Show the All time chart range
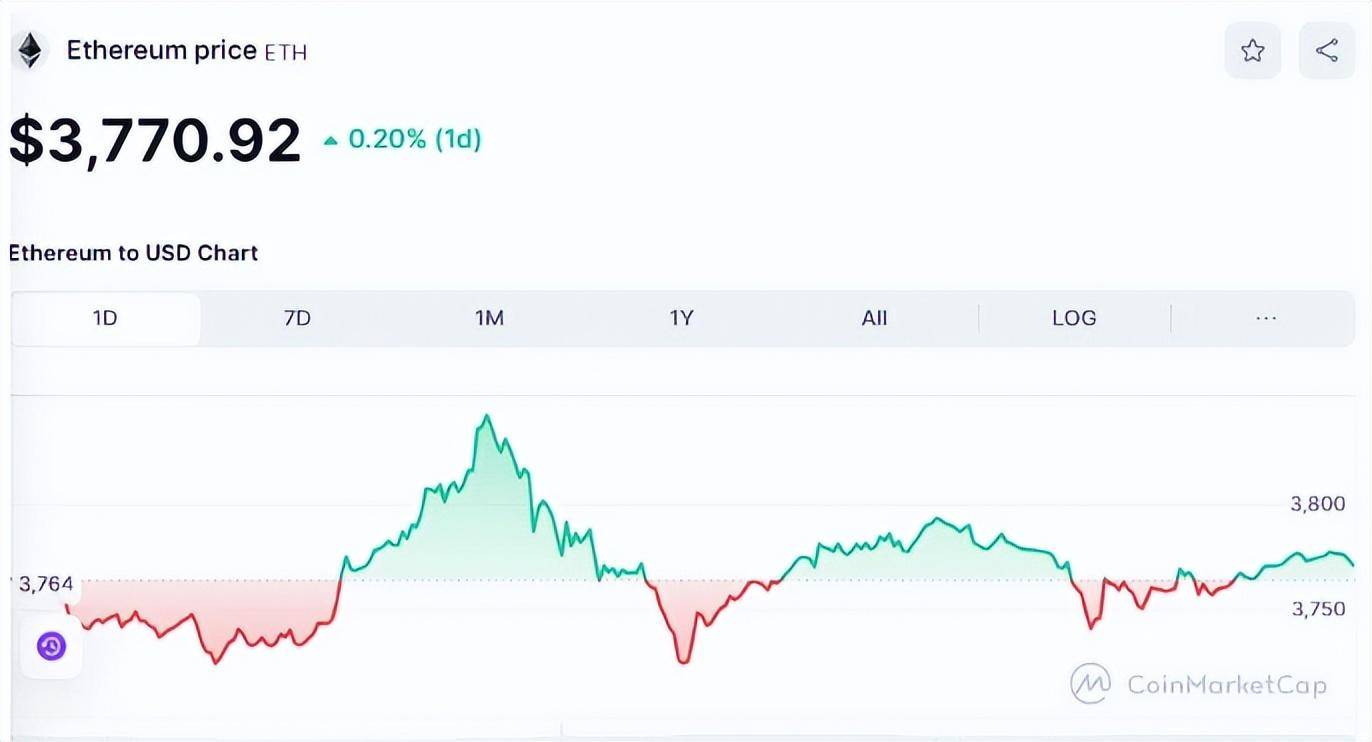Image resolution: width=1372 pixels, height=742 pixels. point(874,318)
